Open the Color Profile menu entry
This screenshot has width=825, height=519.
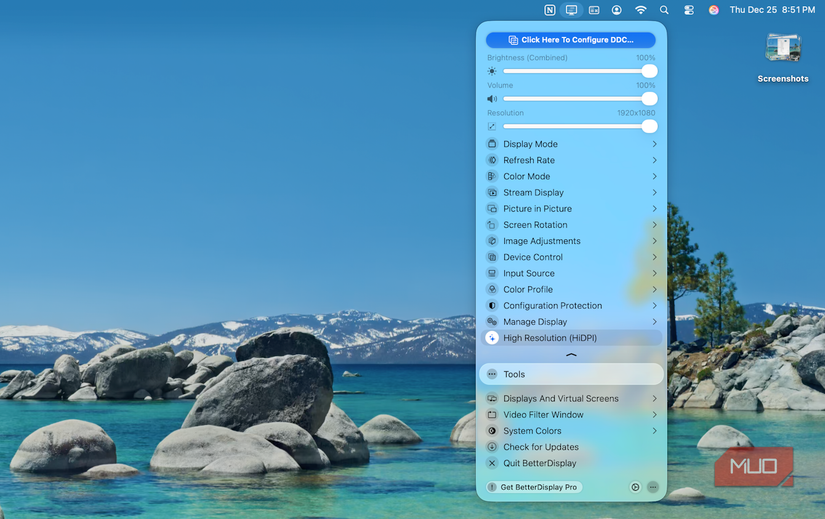[x=571, y=290]
